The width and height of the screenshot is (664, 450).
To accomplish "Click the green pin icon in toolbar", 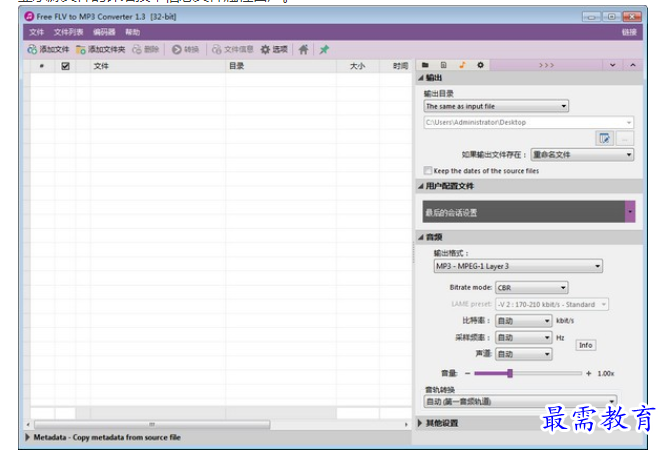I will (324, 50).
